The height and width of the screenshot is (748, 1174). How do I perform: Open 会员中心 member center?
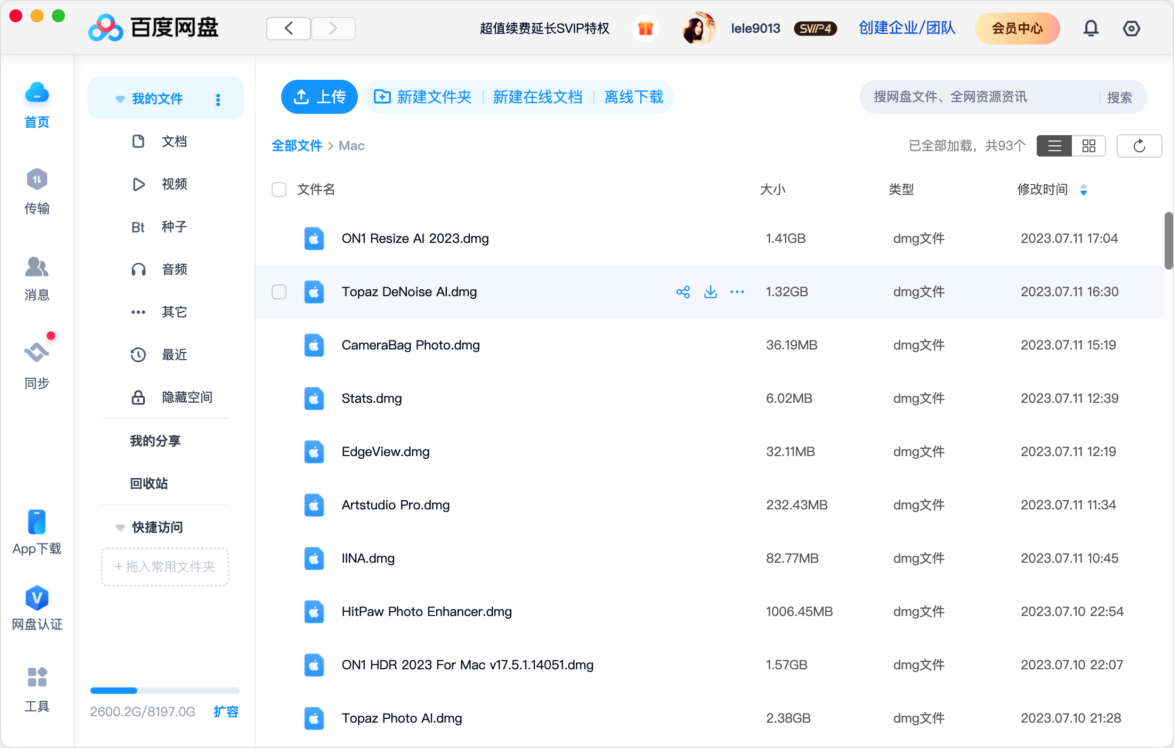(1017, 28)
